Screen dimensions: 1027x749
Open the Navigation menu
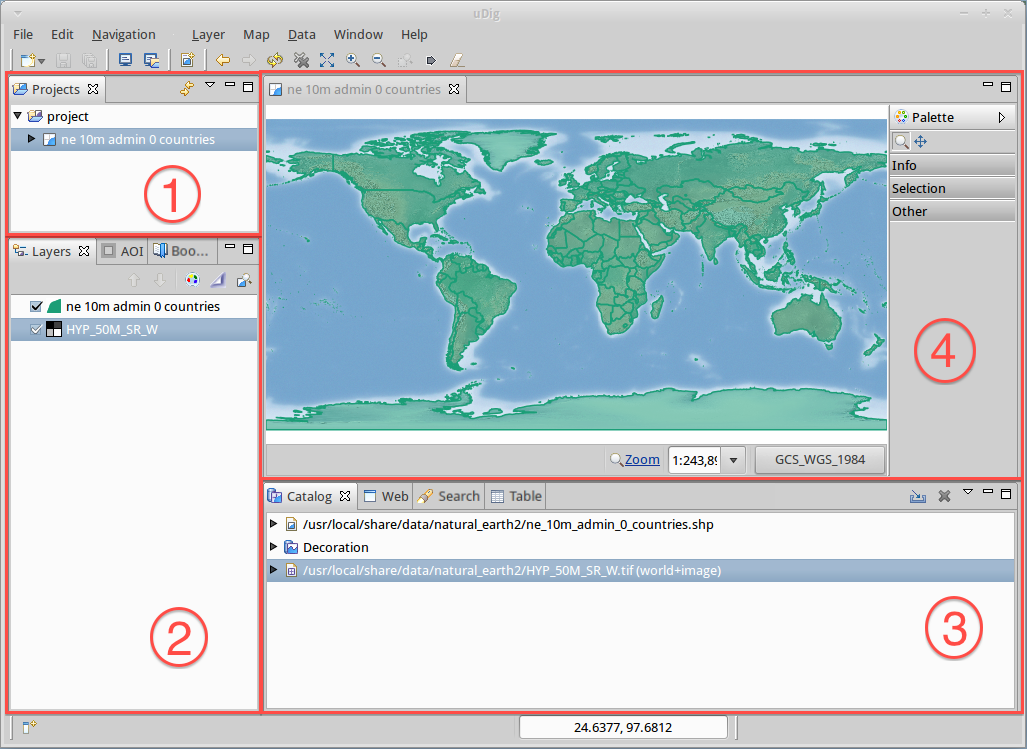pos(124,35)
